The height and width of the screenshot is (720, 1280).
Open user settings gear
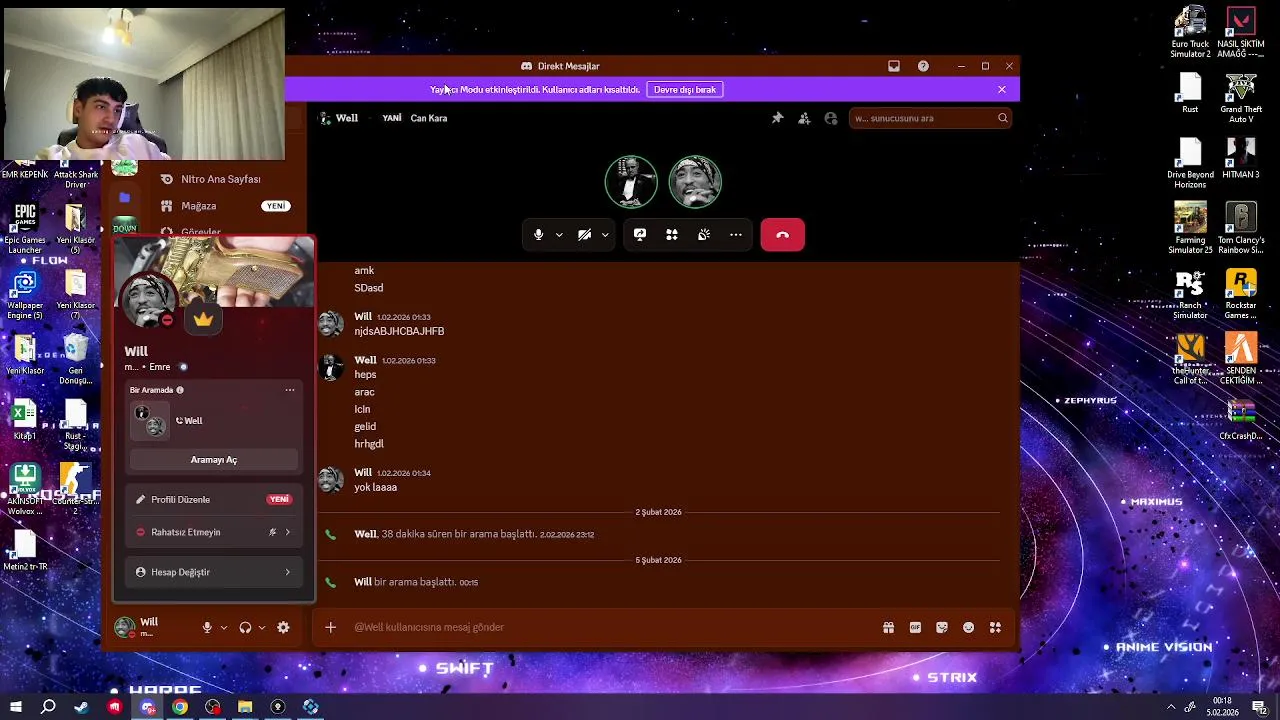pos(283,627)
